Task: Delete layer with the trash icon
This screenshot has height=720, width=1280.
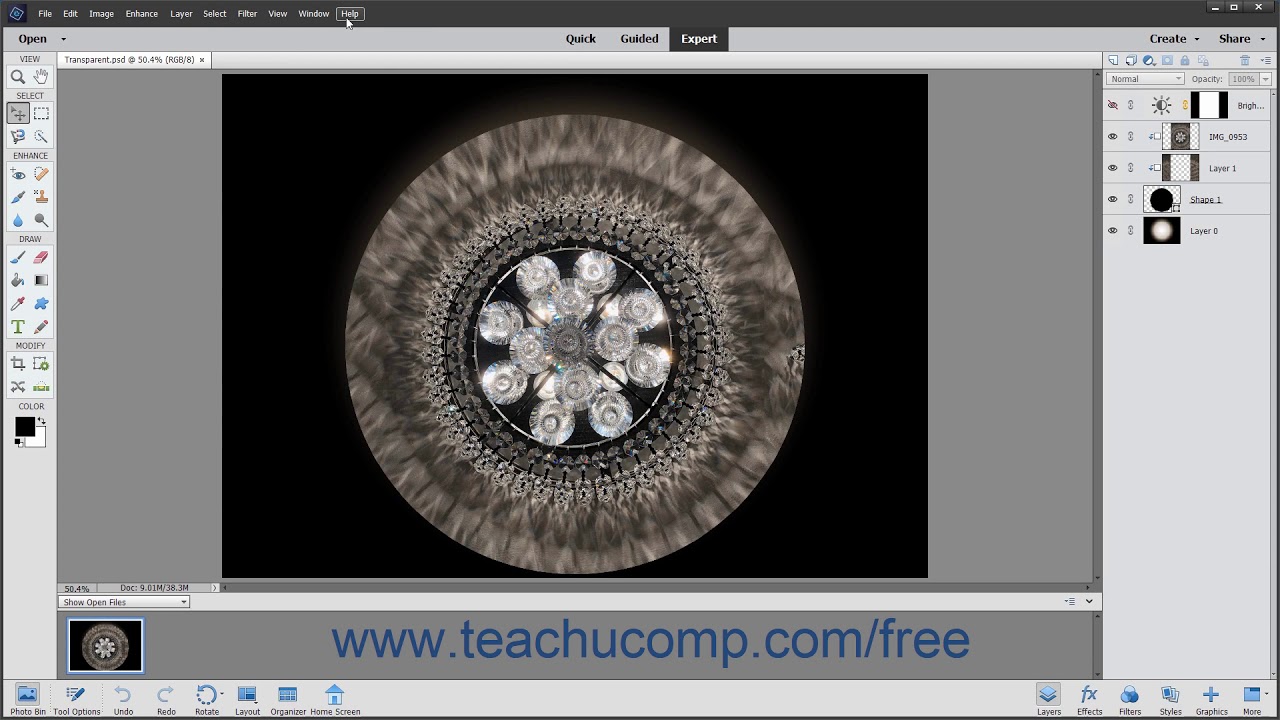Action: tap(1245, 61)
